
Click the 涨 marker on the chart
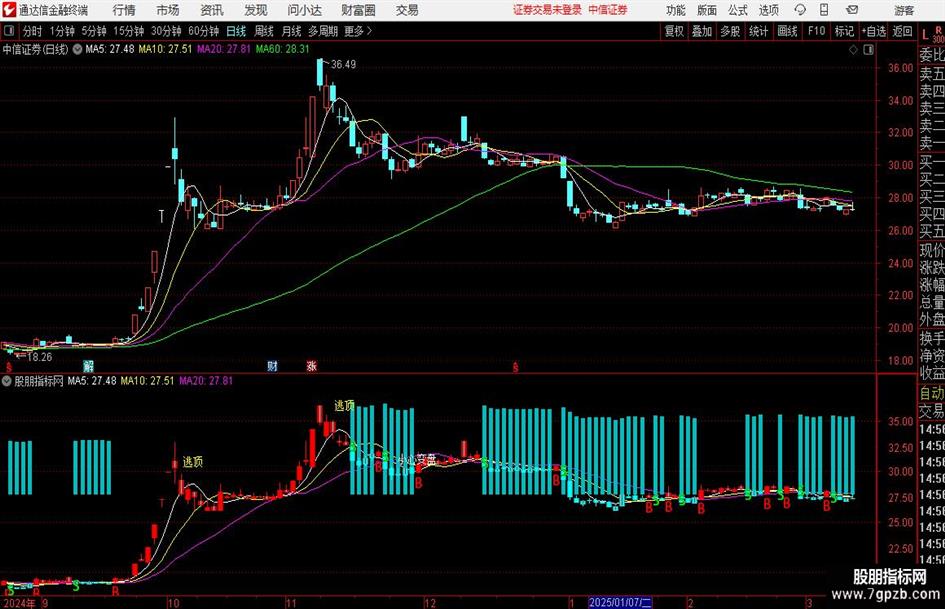pyautogui.click(x=312, y=365)
